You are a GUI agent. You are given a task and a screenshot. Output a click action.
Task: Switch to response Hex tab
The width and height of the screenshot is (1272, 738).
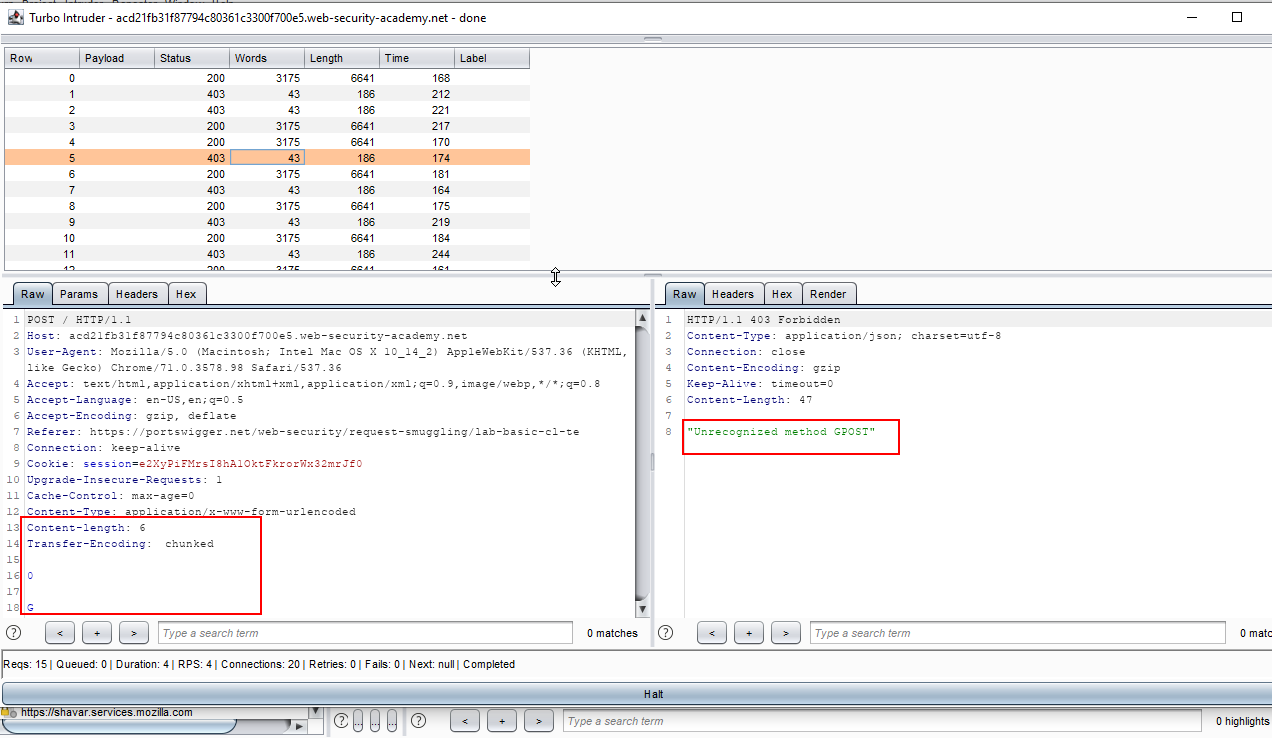point(782,294)
